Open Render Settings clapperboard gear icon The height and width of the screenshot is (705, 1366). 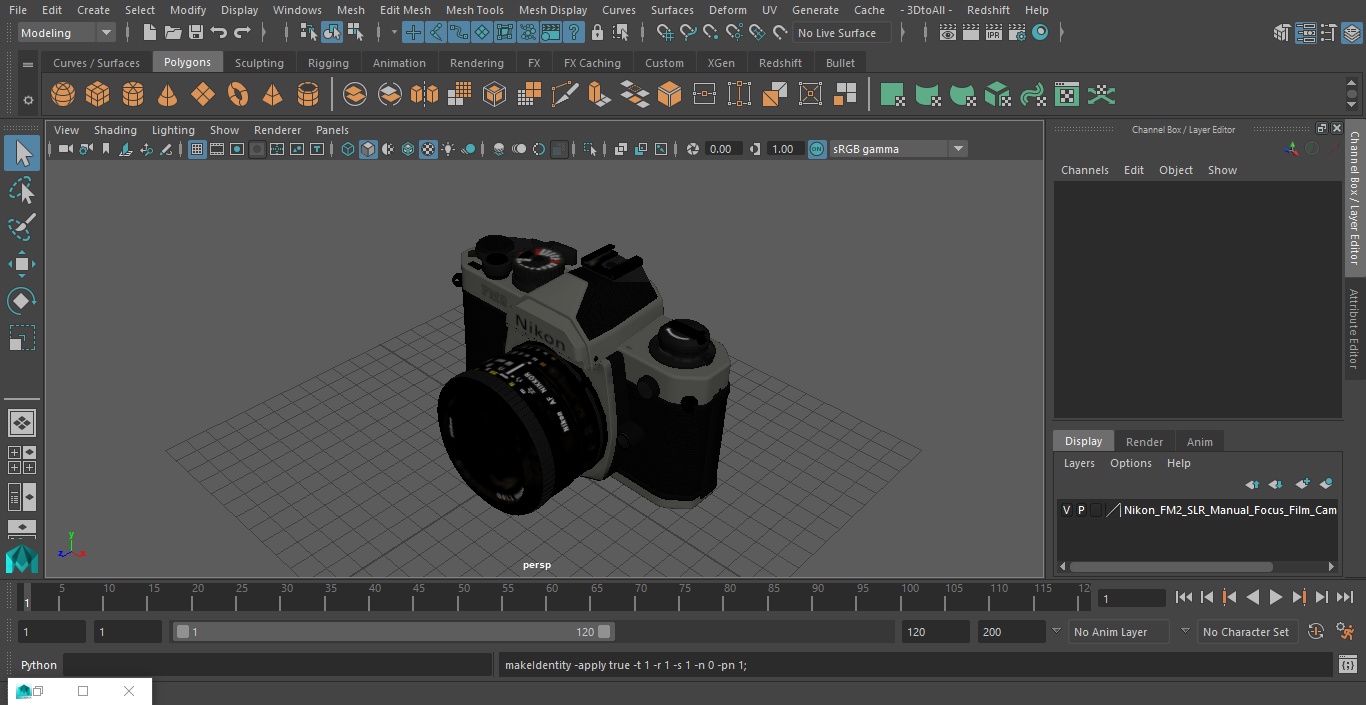[1017, 33]
